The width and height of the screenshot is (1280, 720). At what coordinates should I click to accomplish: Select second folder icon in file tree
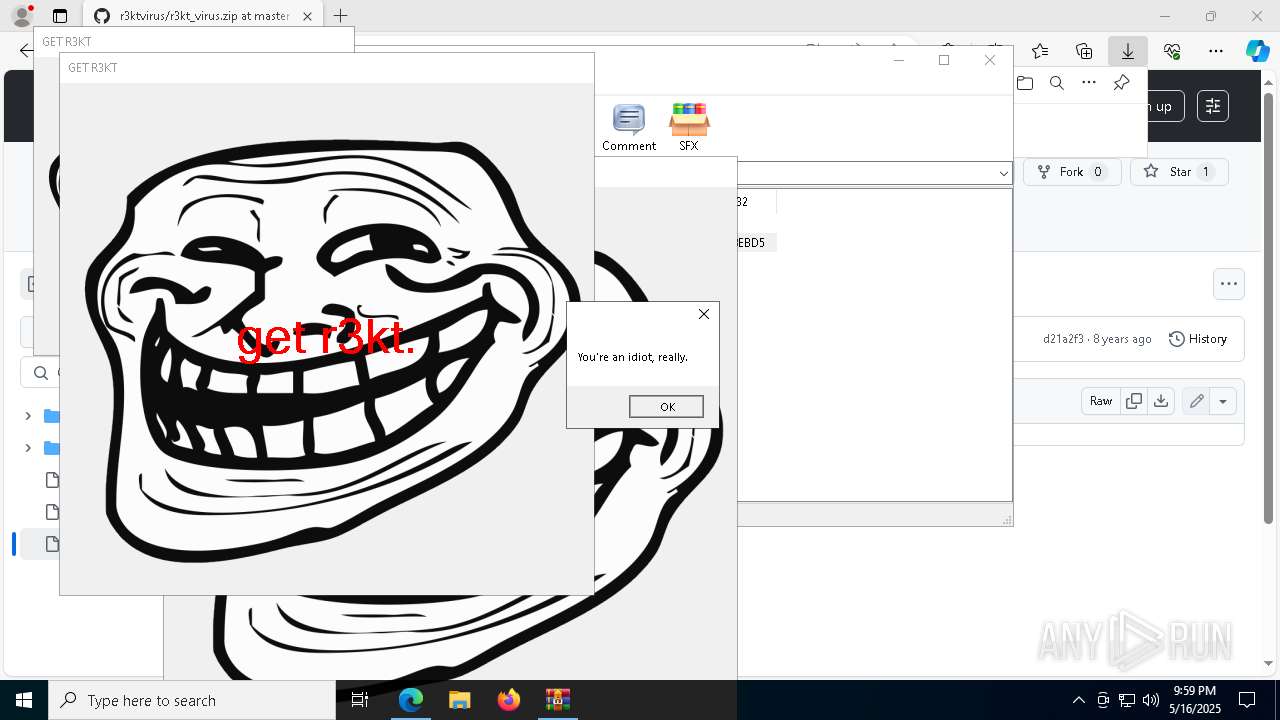(x=52, y=448)
